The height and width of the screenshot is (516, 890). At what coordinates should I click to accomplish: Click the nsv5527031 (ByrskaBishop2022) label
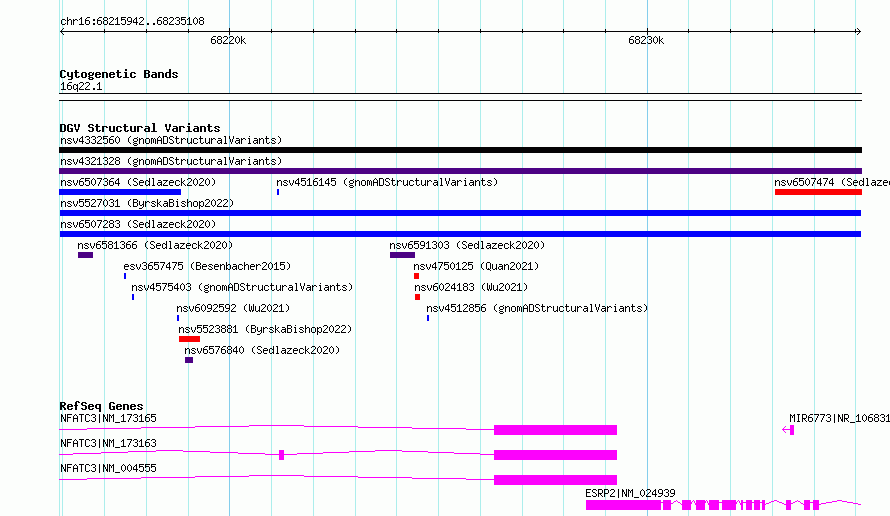click(x=147, y=203)
